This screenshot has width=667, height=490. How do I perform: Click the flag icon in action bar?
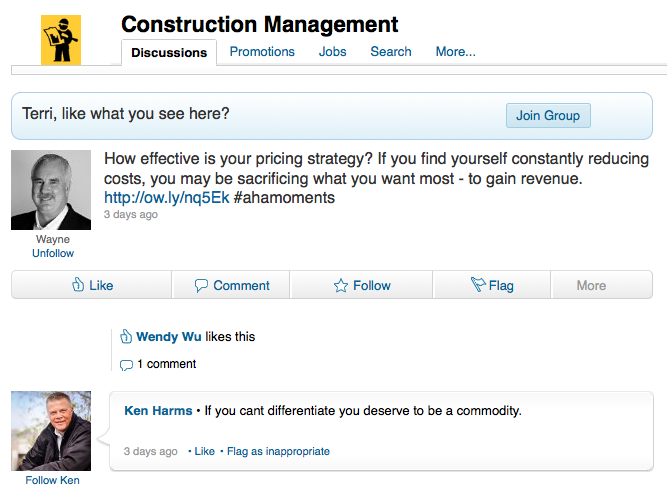coord(478,284)
